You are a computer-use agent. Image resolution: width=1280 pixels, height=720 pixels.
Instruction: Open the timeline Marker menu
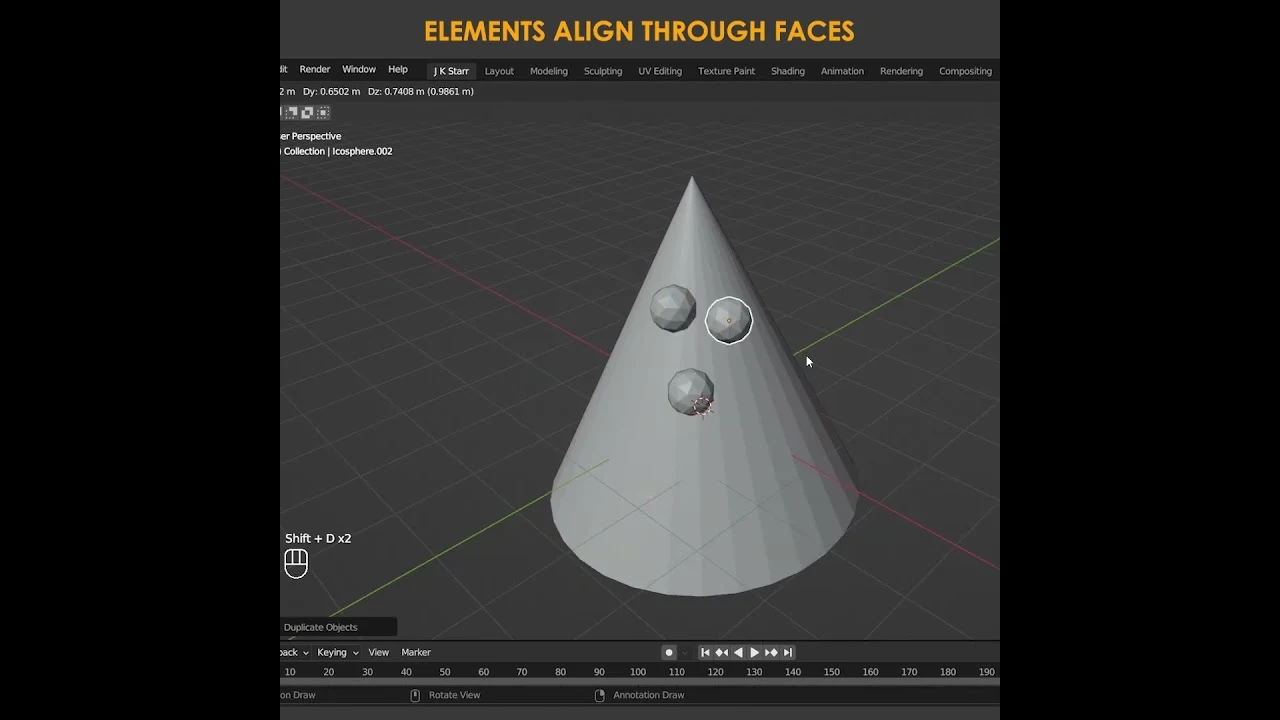tap(416, 652)
